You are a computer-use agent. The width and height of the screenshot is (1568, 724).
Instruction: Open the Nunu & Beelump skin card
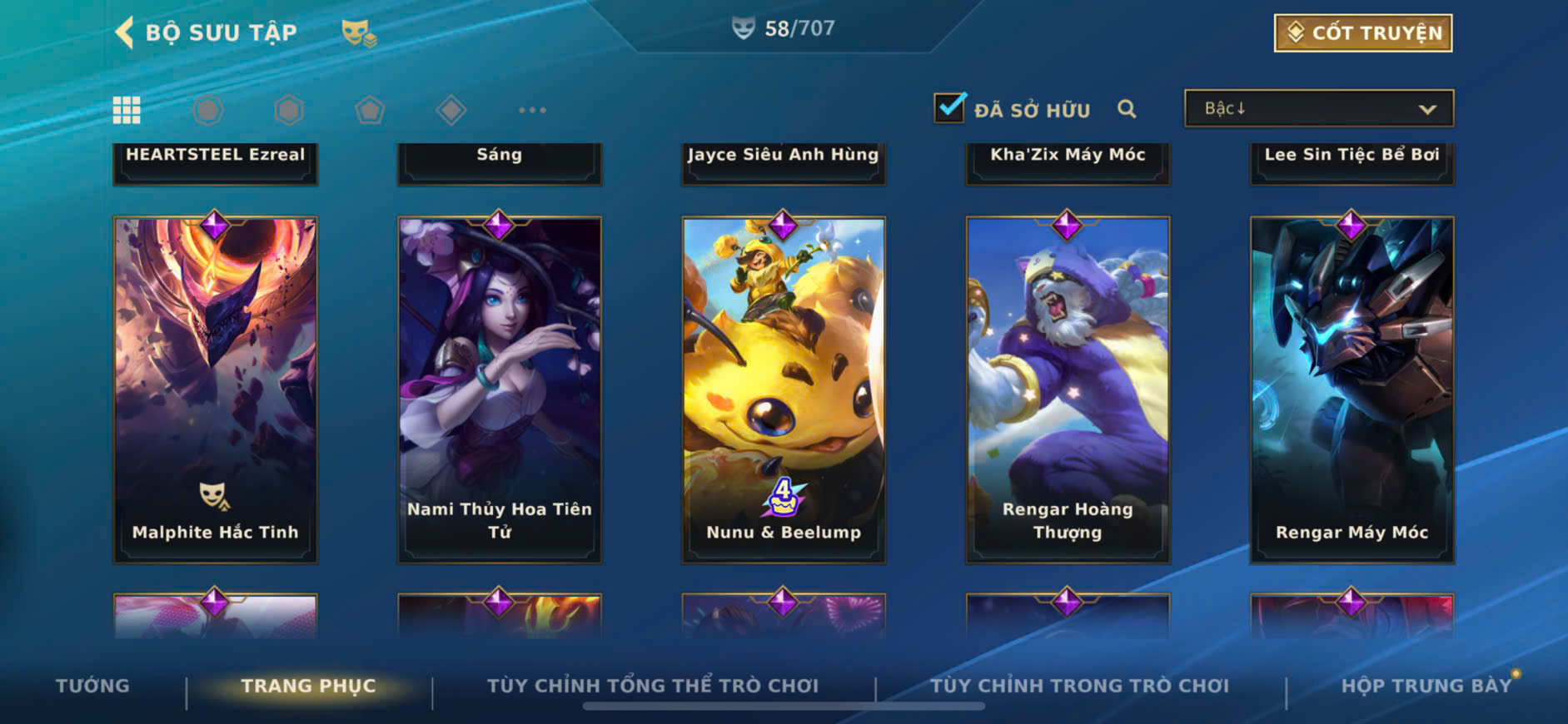coord(784,390)
